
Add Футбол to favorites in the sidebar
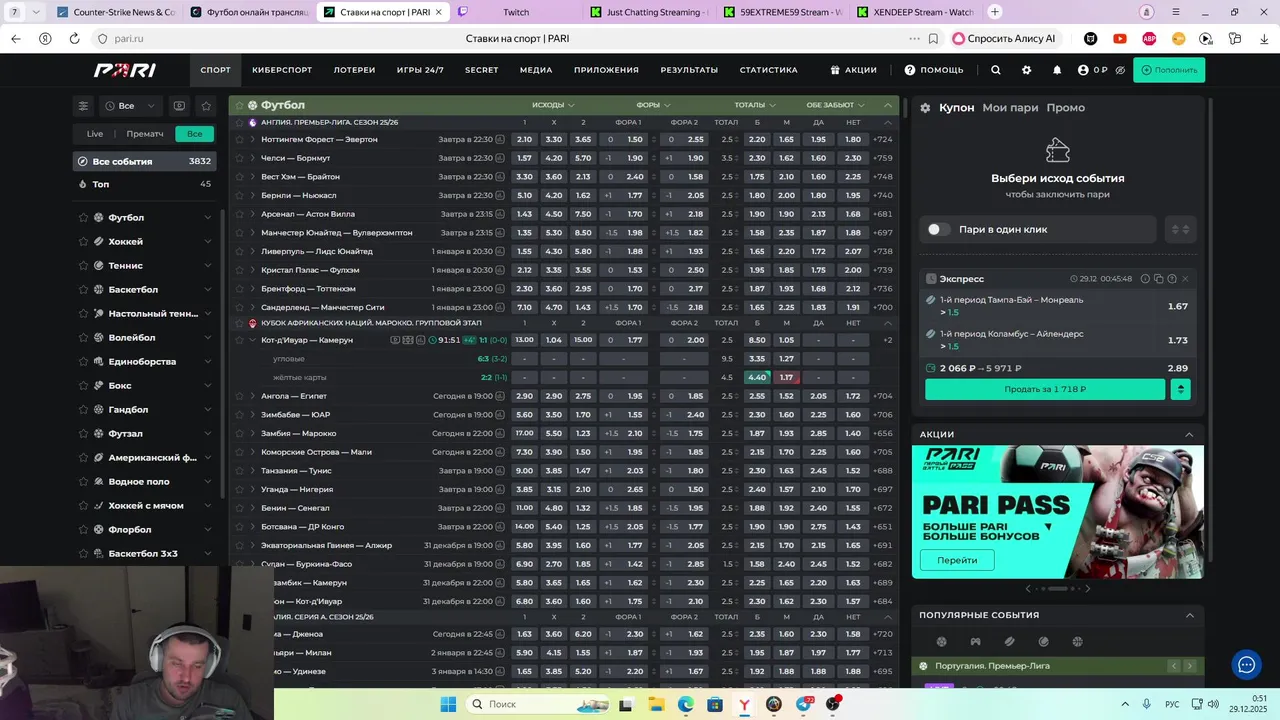click(84, 217)
